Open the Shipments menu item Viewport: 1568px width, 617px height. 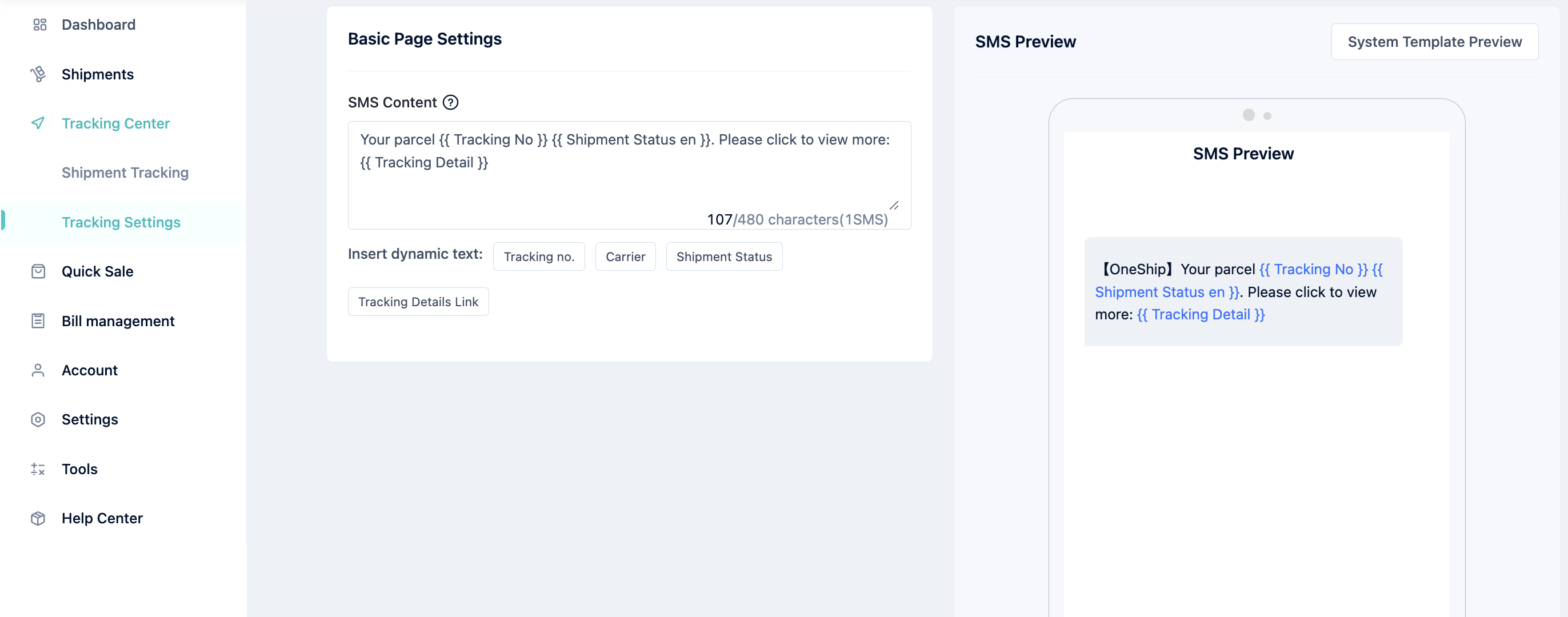tap(97, 74)
